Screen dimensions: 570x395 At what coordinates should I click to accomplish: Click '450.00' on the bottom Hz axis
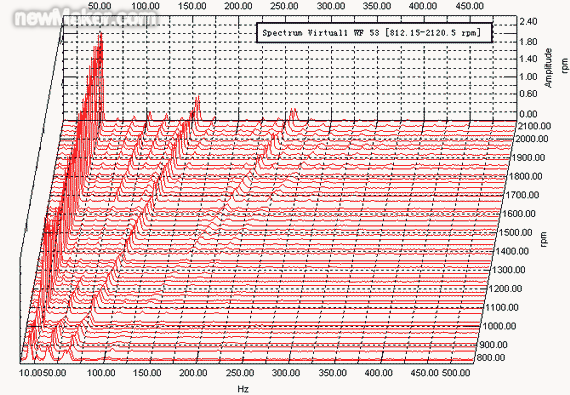424,373
